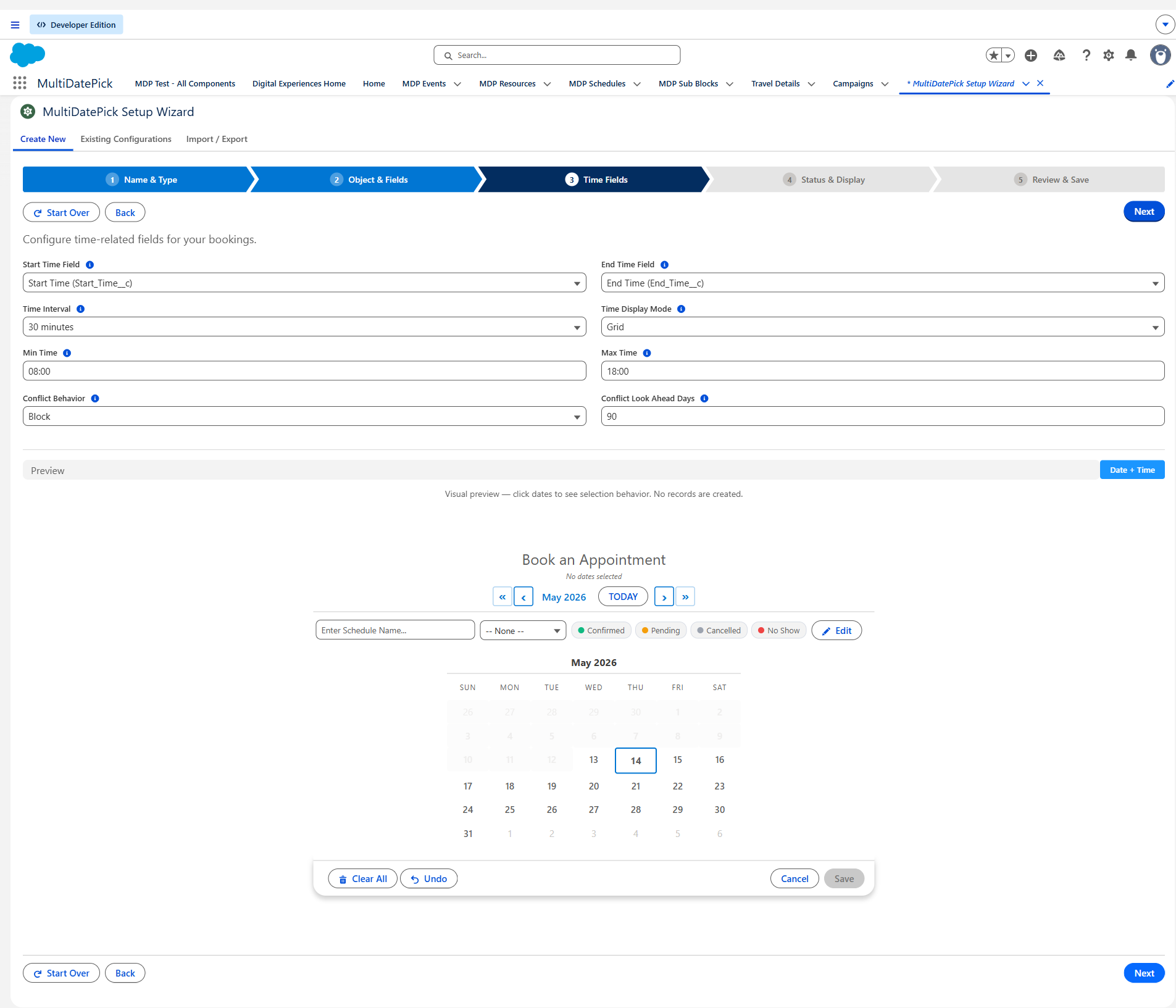This screenshot has height=1008, width=1176.
Task: Open the user profile avatar
Action: point(1160,56)
